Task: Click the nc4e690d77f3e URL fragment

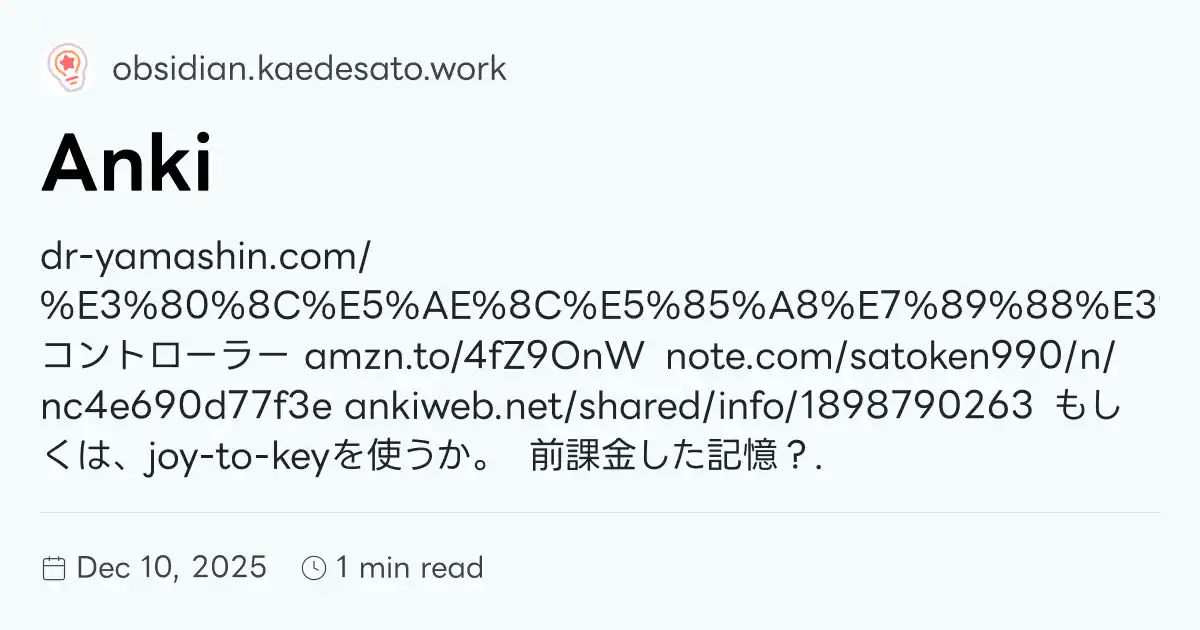Action: click(188, 405)
